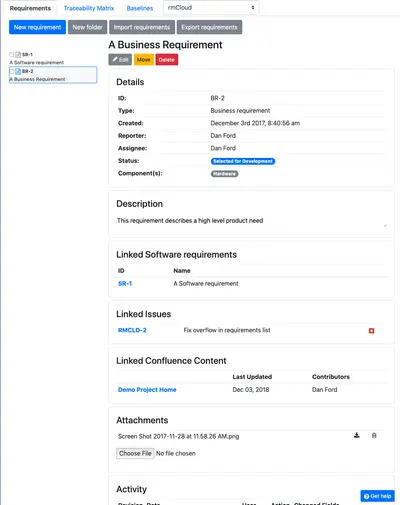This screenshot has width=400, height=505.
Task: Click the description text area
Action: [x=252, y=221]
